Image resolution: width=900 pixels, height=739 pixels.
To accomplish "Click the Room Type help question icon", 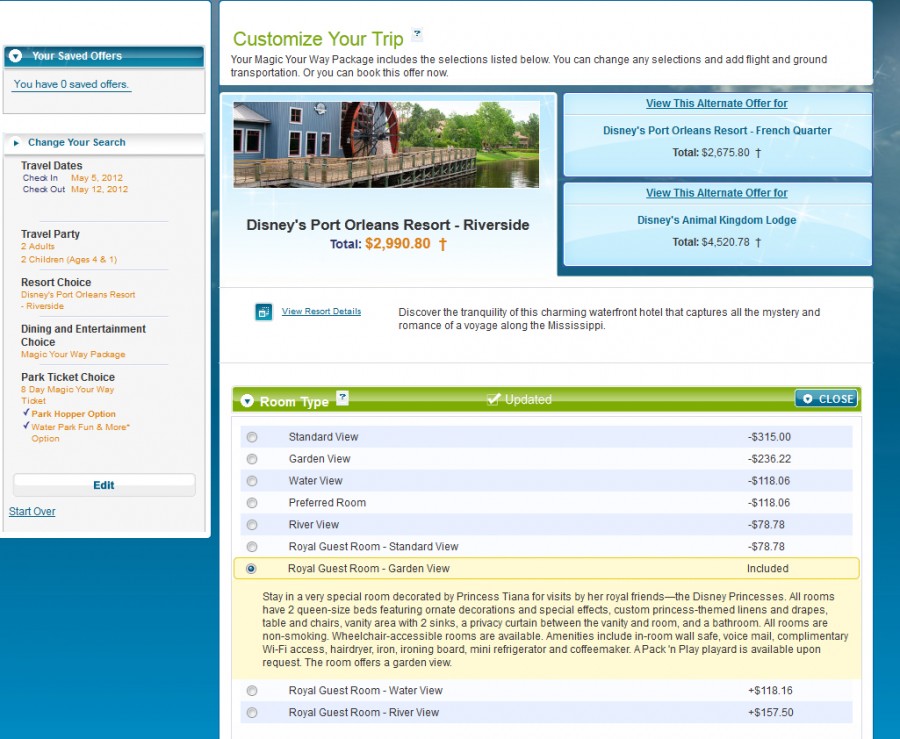I will (342, 398).
